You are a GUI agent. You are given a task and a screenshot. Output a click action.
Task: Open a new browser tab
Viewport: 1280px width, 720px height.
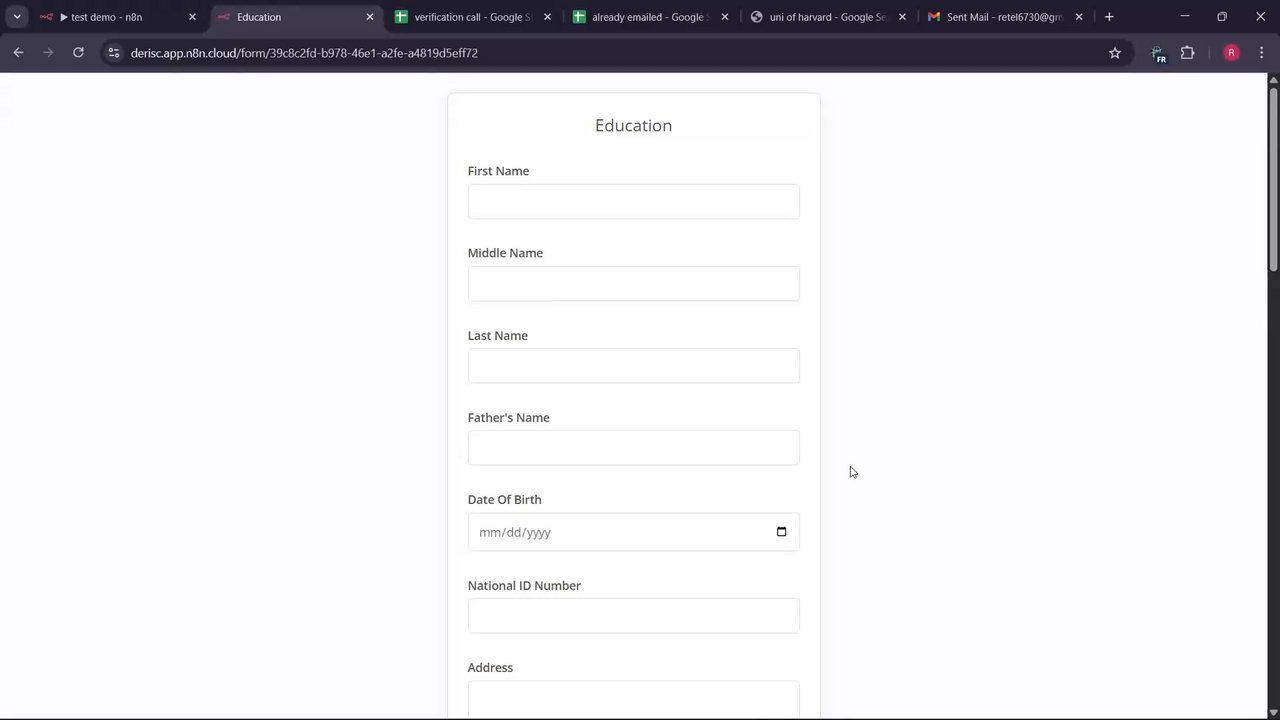click(1109, 17)
